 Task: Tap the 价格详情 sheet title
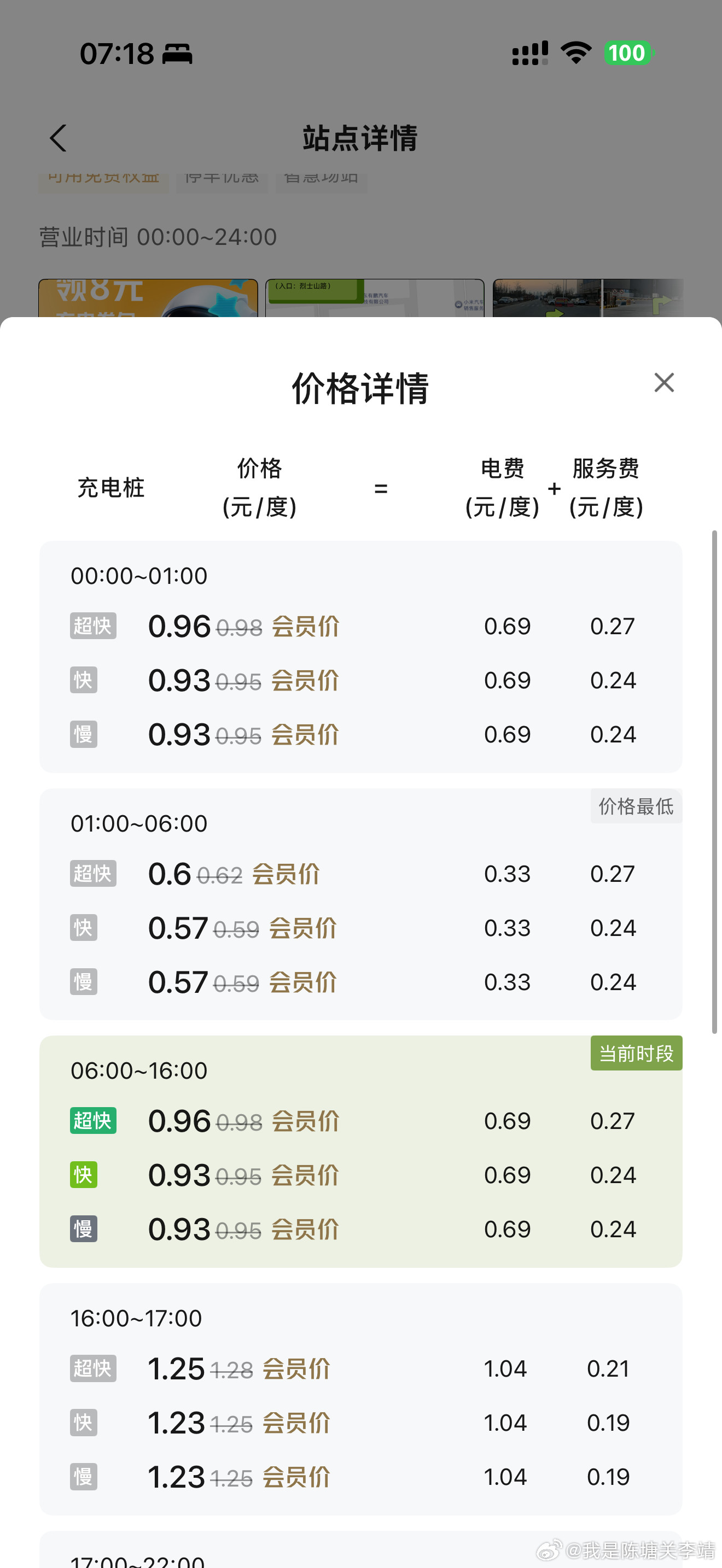click(360, 388)
